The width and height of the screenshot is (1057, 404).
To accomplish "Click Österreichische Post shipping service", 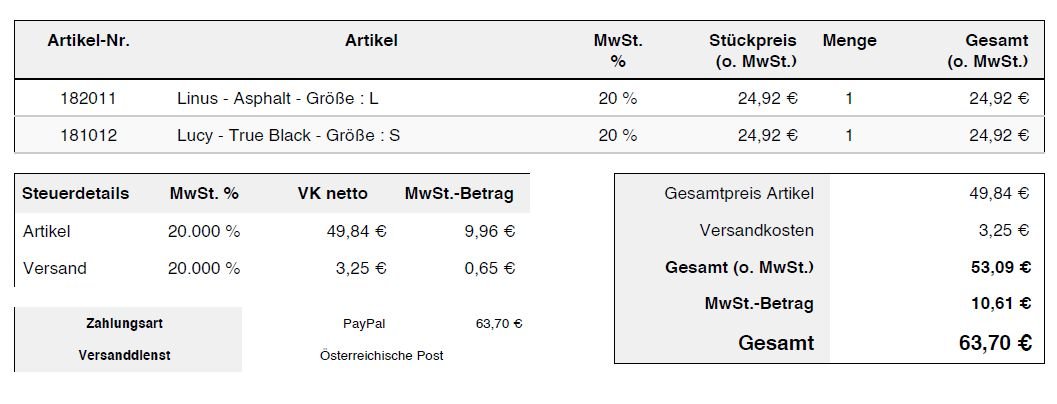I will (382, 355).
